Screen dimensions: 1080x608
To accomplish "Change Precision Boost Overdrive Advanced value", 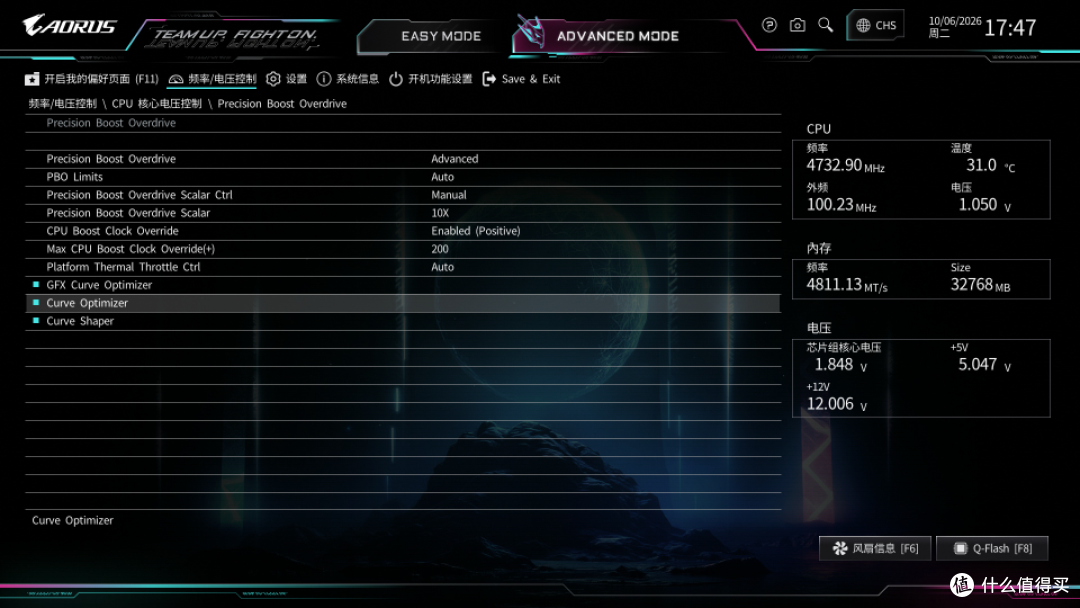I will pyautogui.click(x=455, y=159).
